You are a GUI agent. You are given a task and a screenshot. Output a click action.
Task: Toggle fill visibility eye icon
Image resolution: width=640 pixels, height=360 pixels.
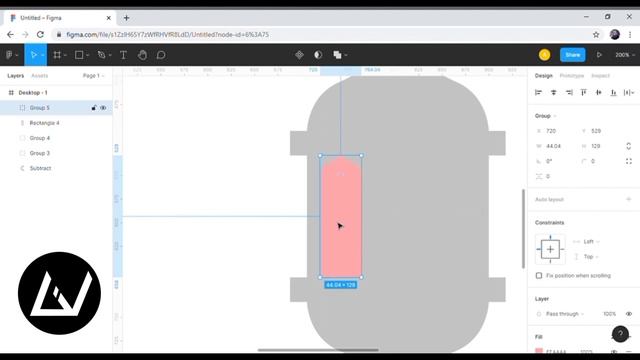[614, 351]
